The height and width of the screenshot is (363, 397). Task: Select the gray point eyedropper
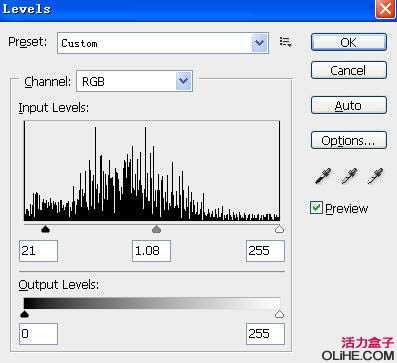[349, 176]
